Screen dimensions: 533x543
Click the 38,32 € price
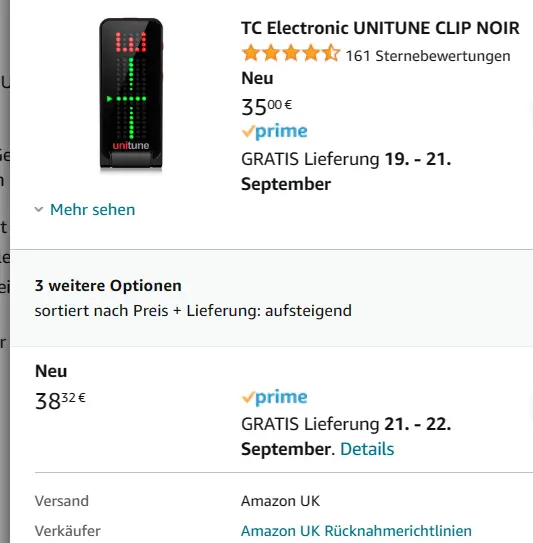(60, 400)
